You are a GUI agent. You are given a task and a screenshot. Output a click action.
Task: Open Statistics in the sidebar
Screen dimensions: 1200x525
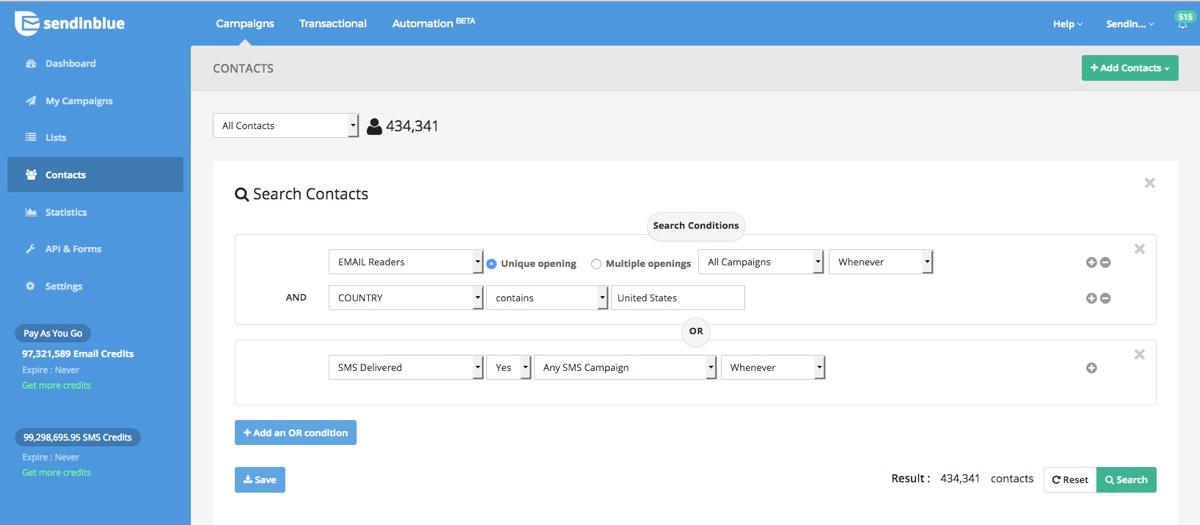coord(65,212)
